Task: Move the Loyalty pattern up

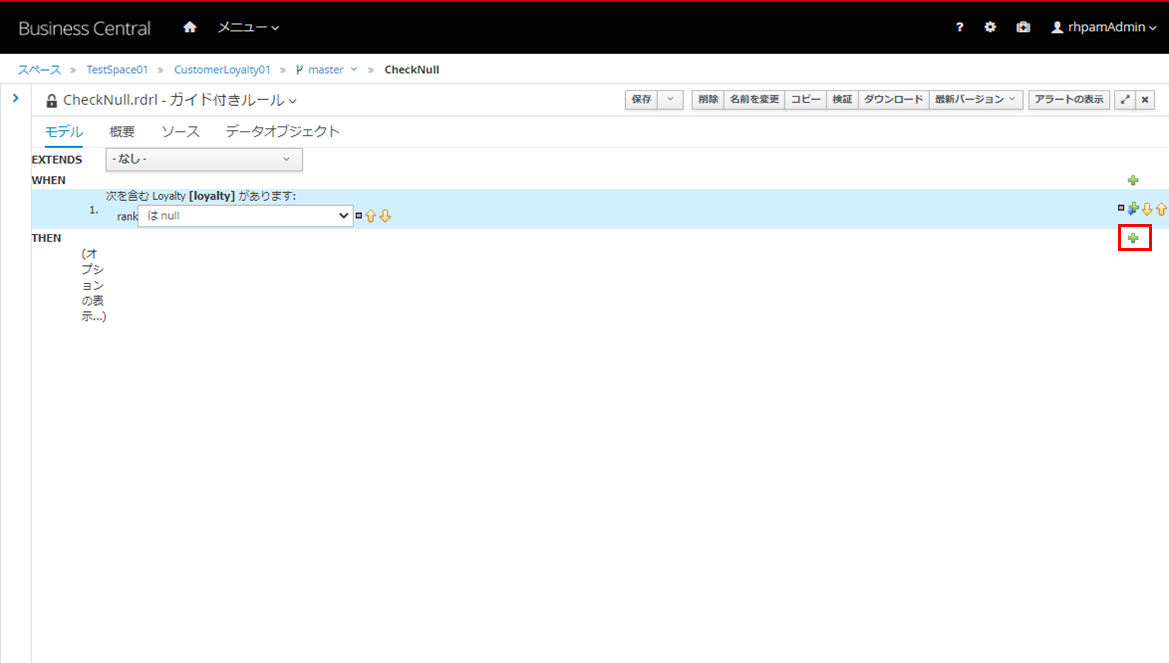Action: click(1162, 209)
